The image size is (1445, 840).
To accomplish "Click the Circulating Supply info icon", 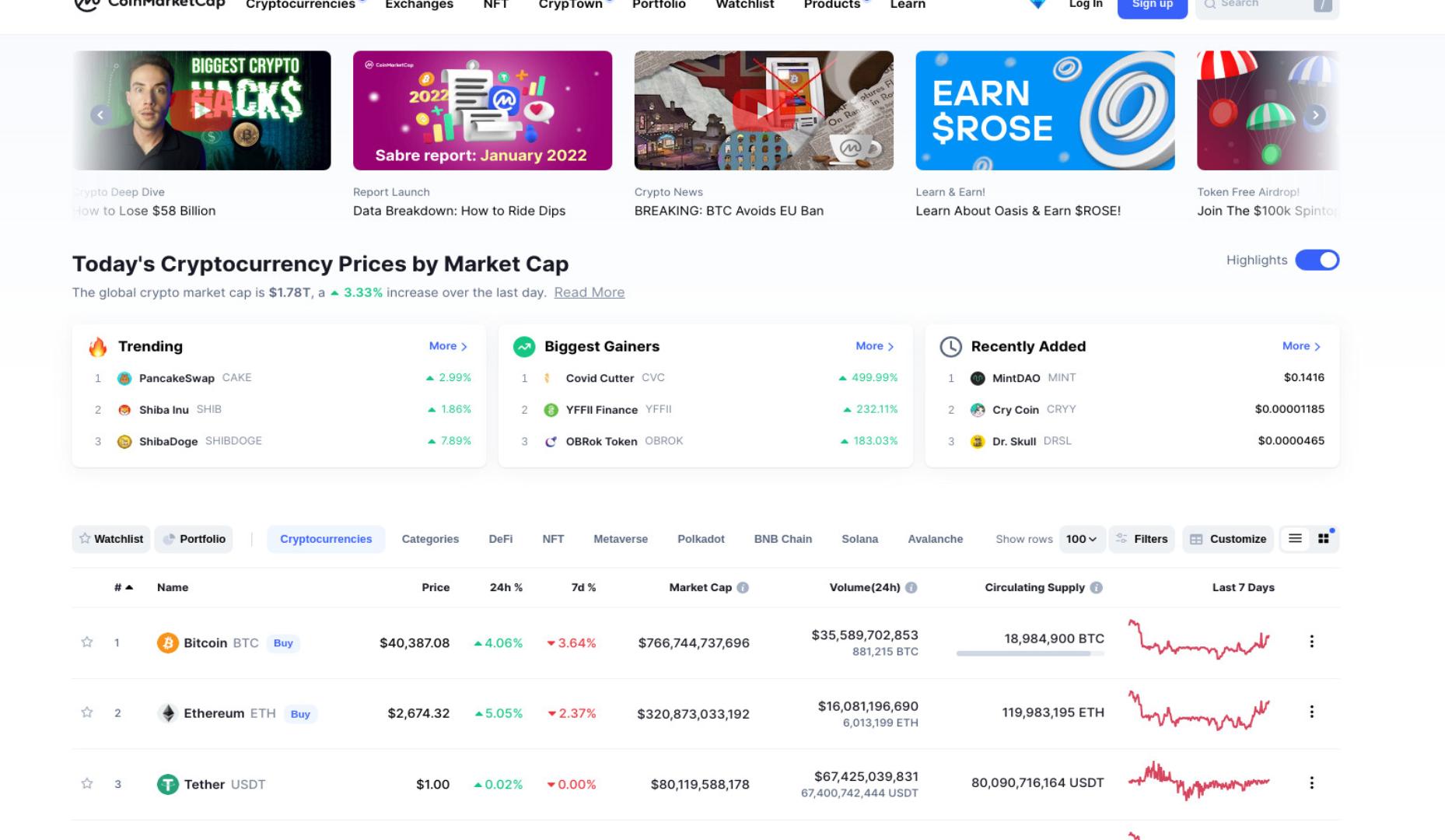I will click(x=1096, y=588).
